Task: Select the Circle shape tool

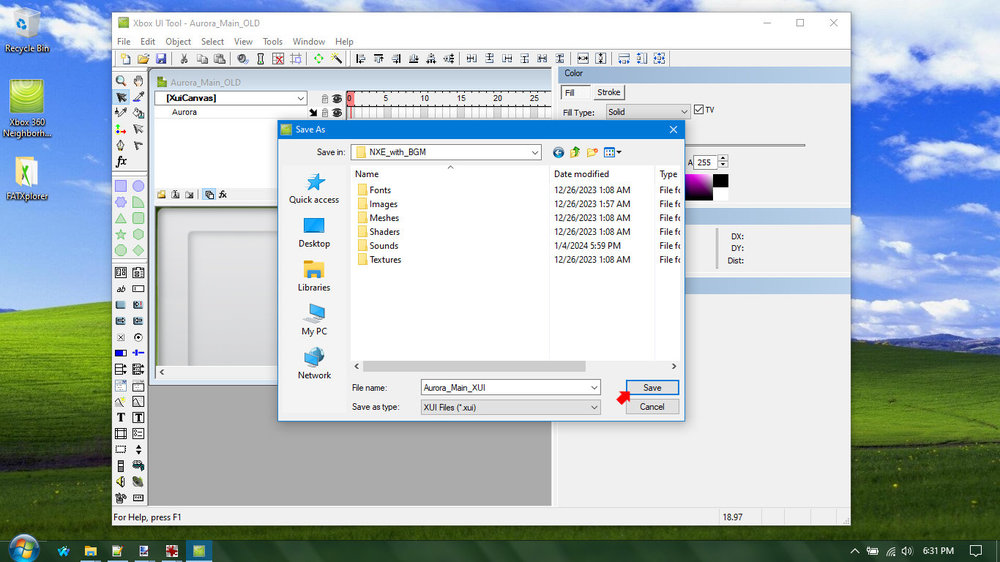Action: pyautogui.click(x=138, y=186)
